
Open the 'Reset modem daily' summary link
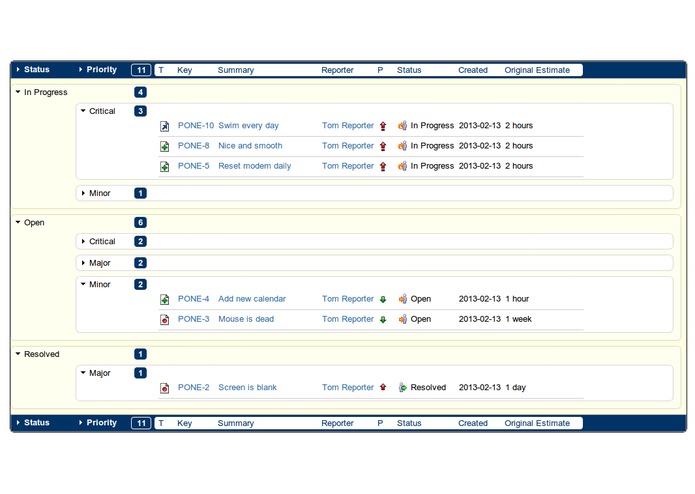(255, 166)
